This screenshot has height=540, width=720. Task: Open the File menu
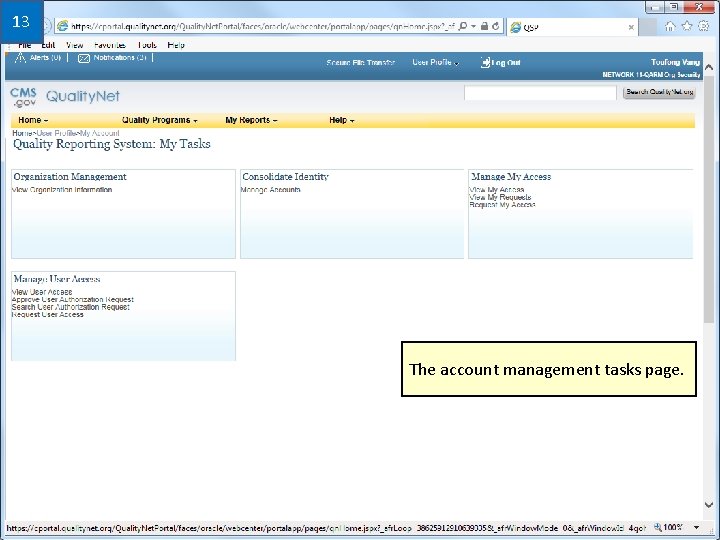tap(24, 45)
